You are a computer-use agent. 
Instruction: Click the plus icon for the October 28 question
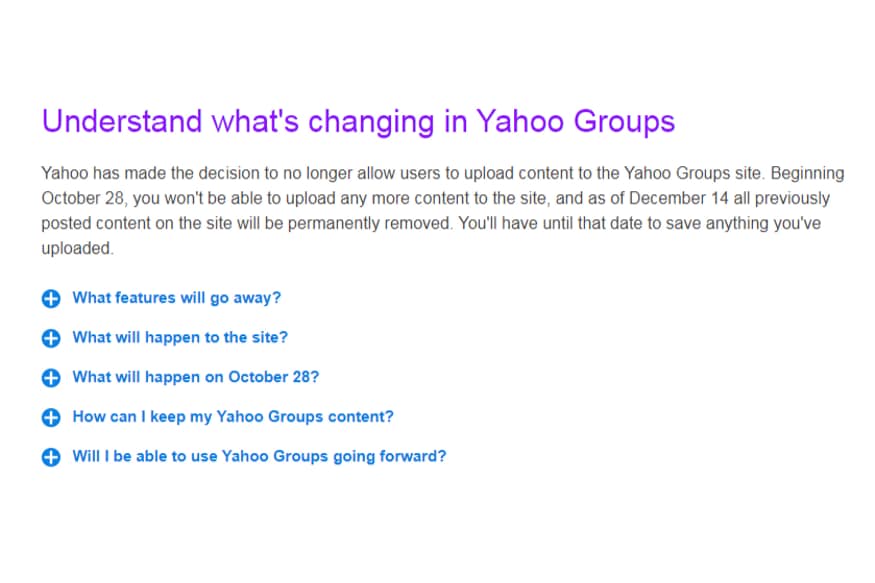(51, 378)
